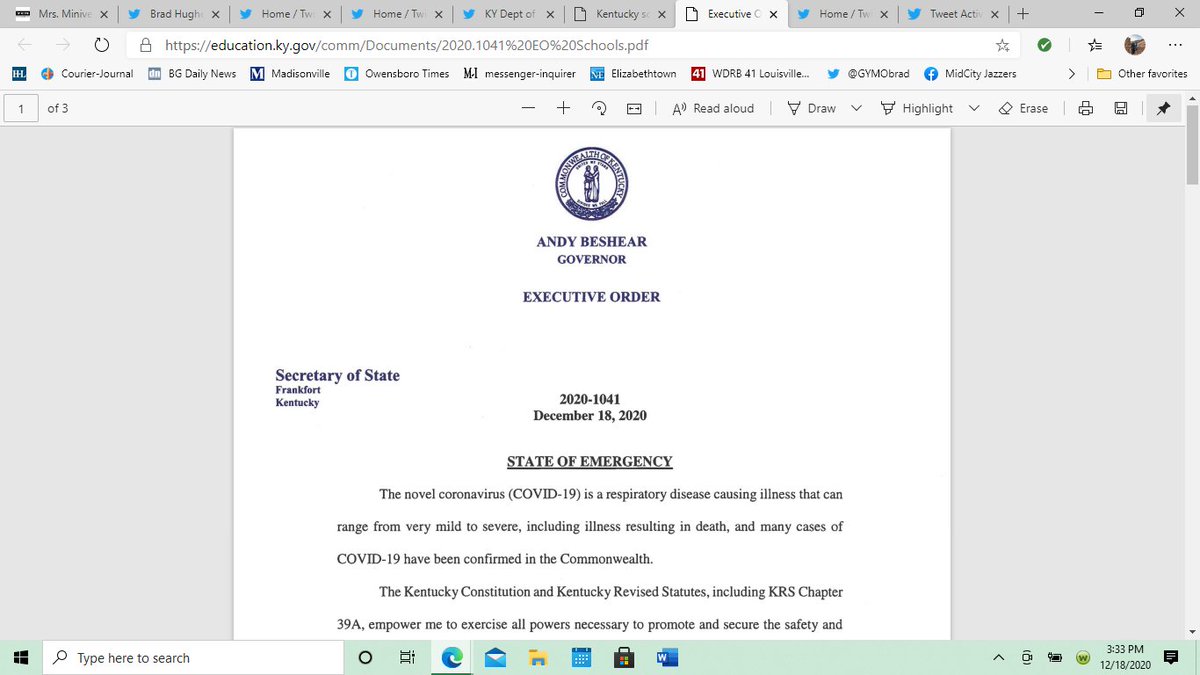This screenshot has height=675, width=1200.
Task: Open a new browser tab
Action: point(1022,14)
